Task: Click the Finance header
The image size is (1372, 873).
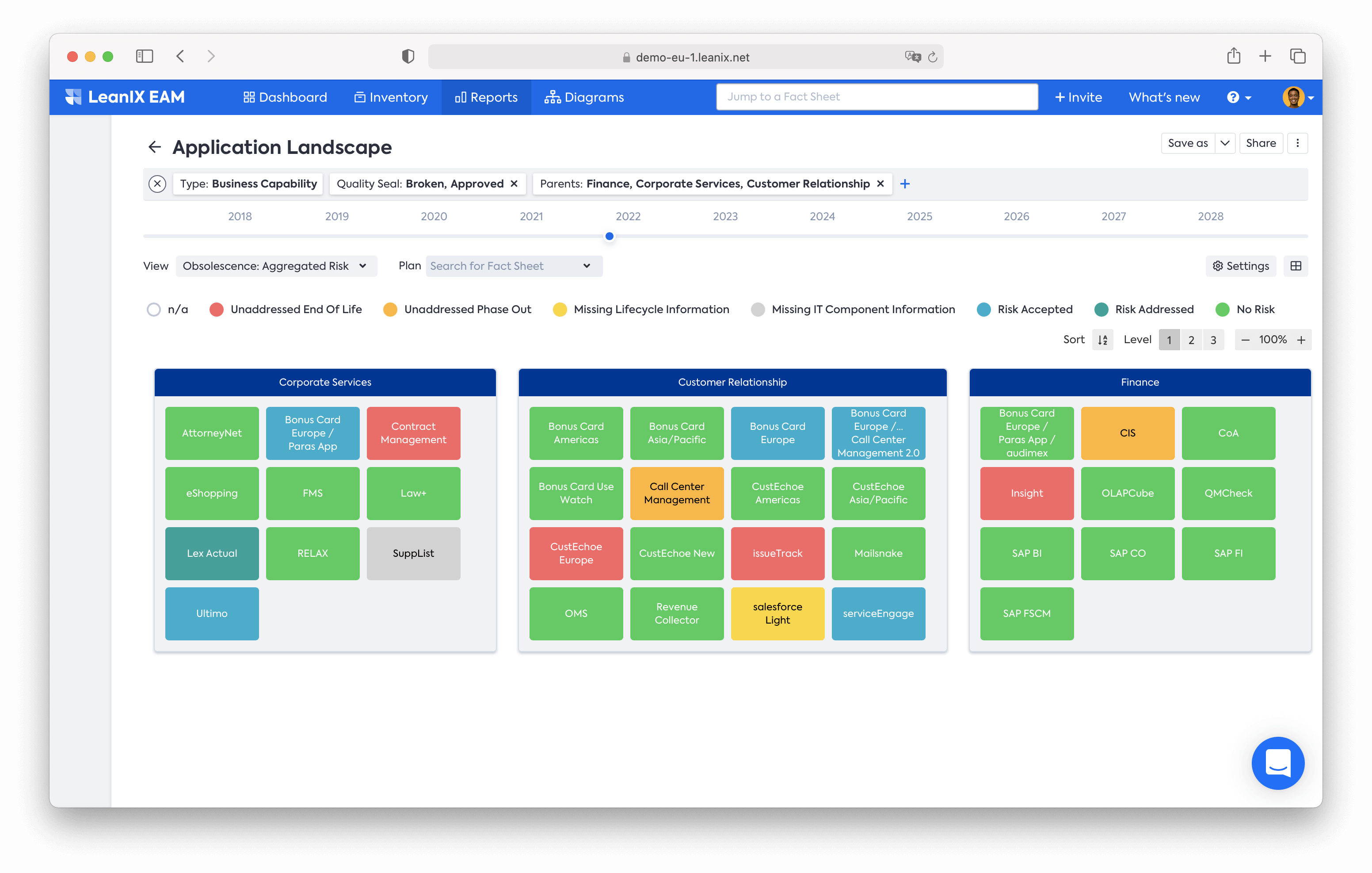Action: click(x=1140, y=382)
